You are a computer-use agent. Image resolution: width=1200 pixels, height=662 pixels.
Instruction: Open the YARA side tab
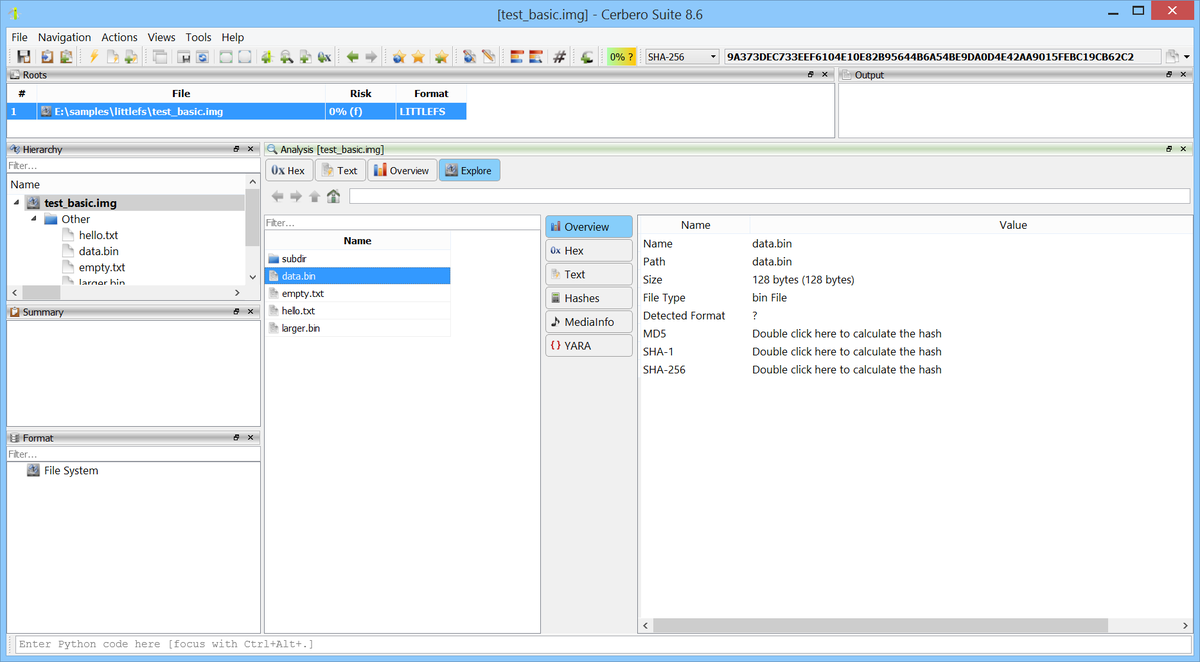[588, 346]
